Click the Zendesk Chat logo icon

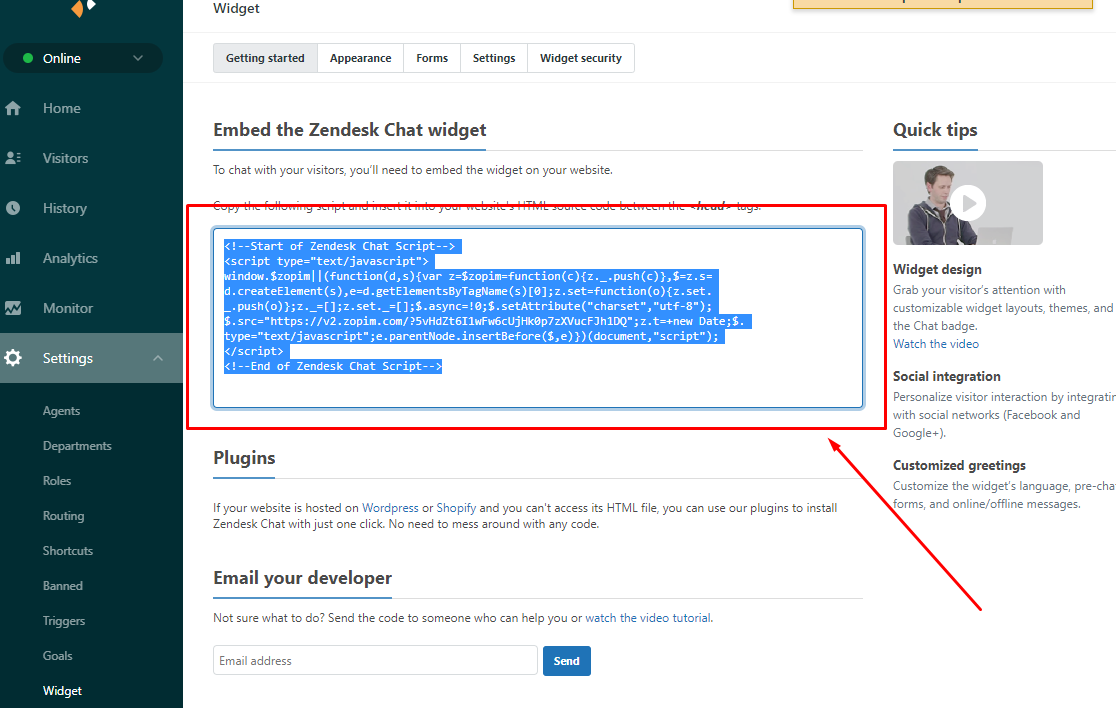pos(83,8)
